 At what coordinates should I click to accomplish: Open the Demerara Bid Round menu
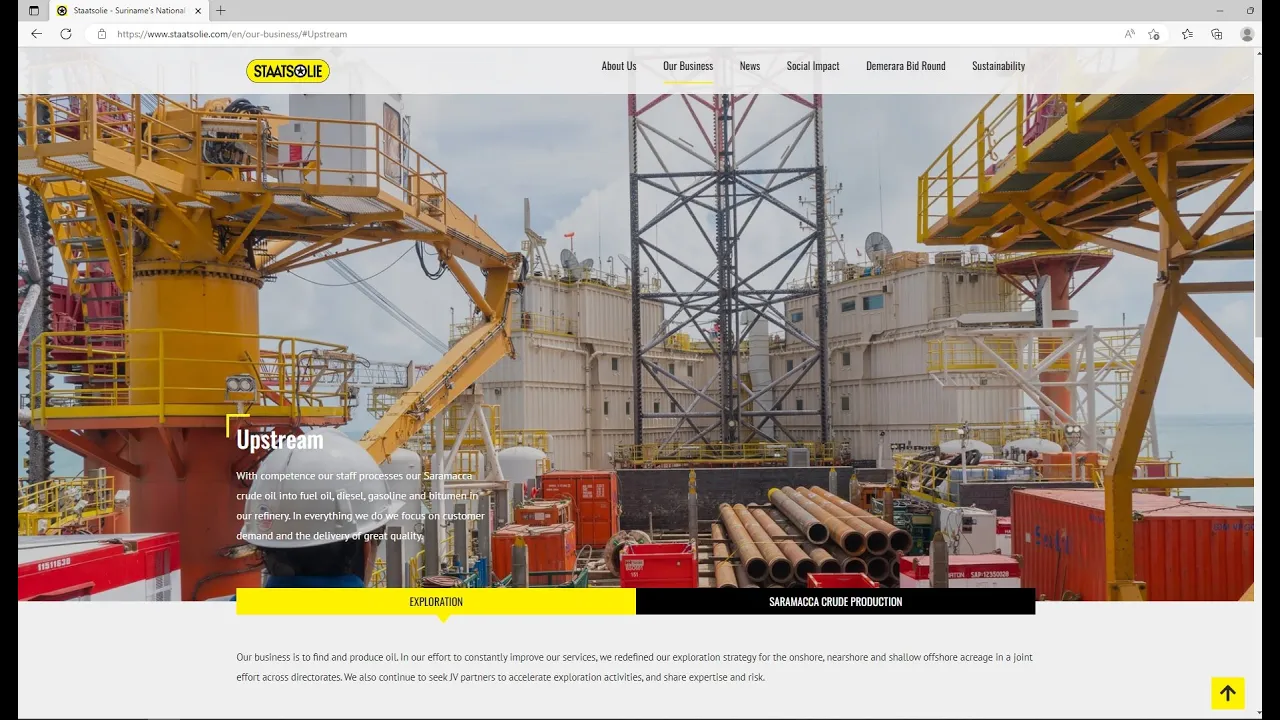[906, 66]
